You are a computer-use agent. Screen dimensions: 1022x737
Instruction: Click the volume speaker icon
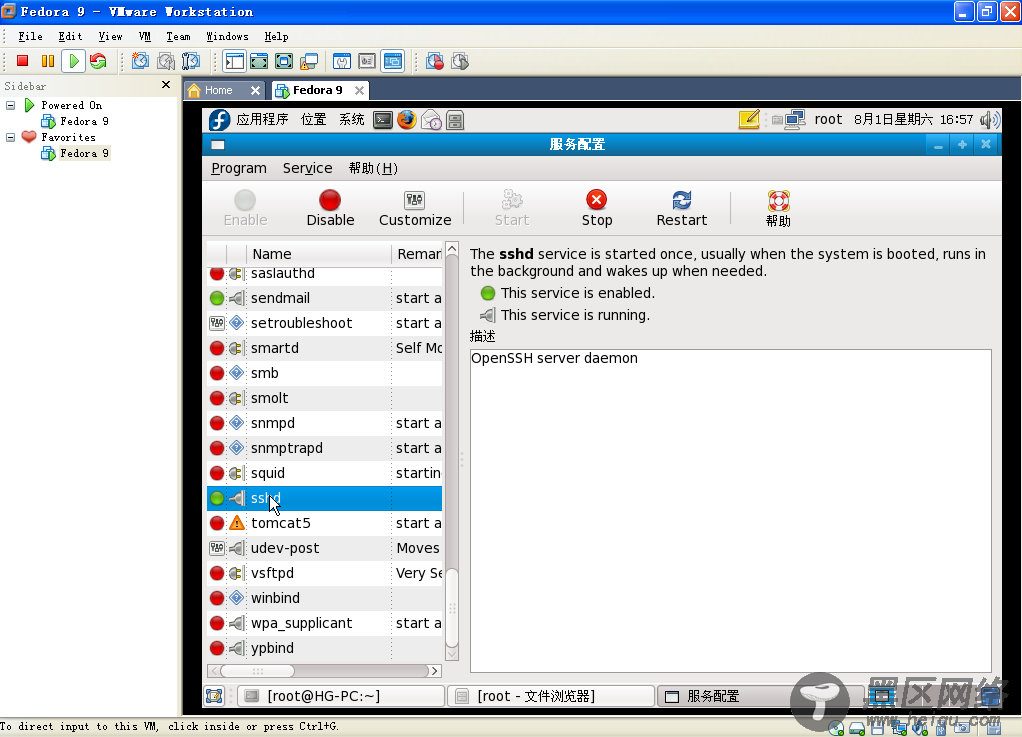pyautogui.click(x=989, y=119)
